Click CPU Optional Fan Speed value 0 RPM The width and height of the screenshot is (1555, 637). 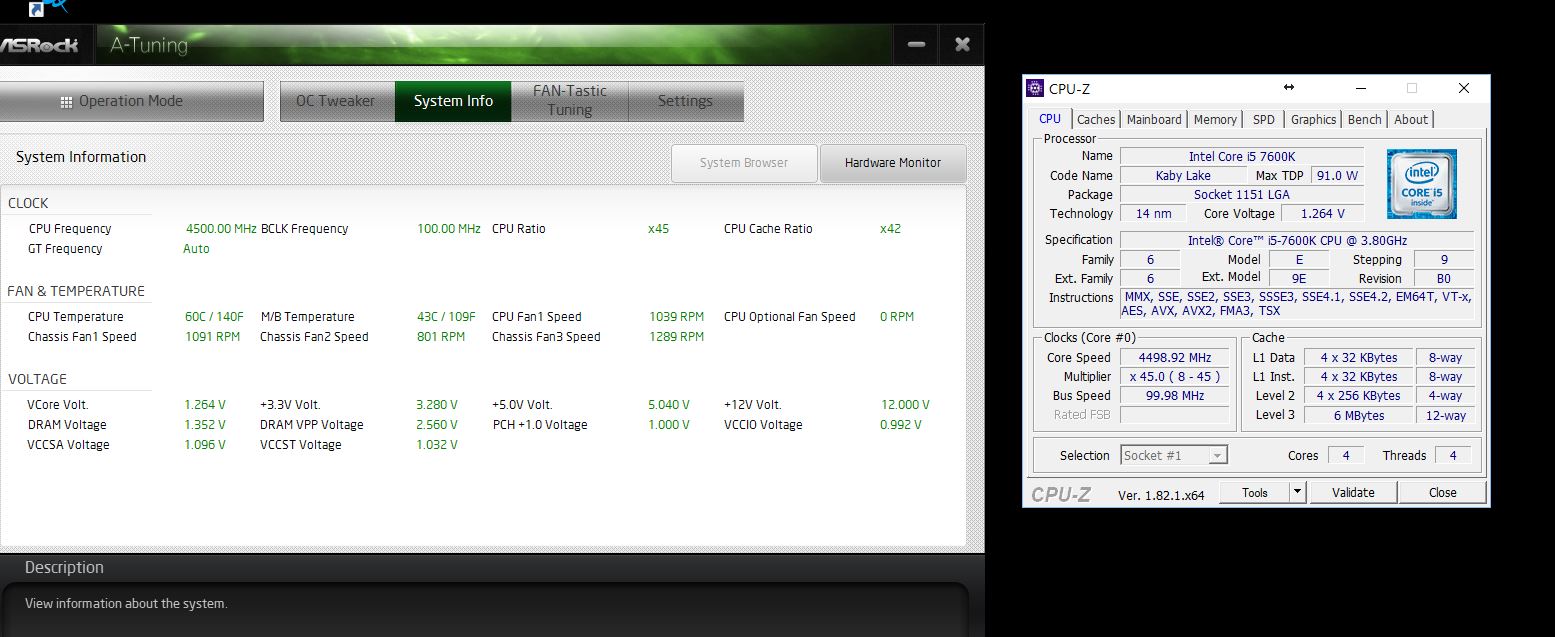(897, 316)
